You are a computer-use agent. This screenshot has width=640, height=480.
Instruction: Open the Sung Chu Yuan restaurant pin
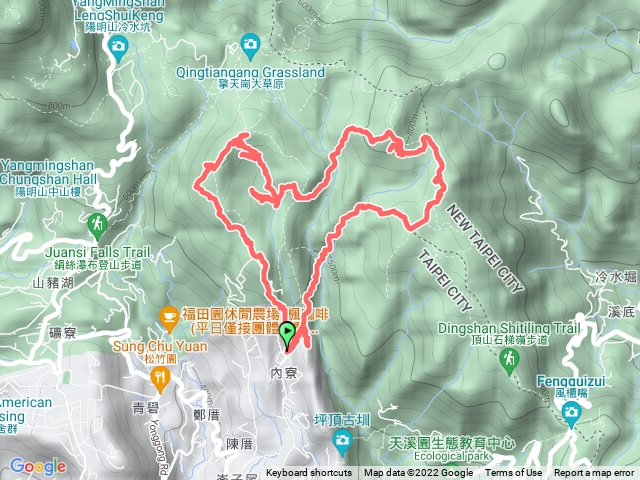[x=160, y=380]
